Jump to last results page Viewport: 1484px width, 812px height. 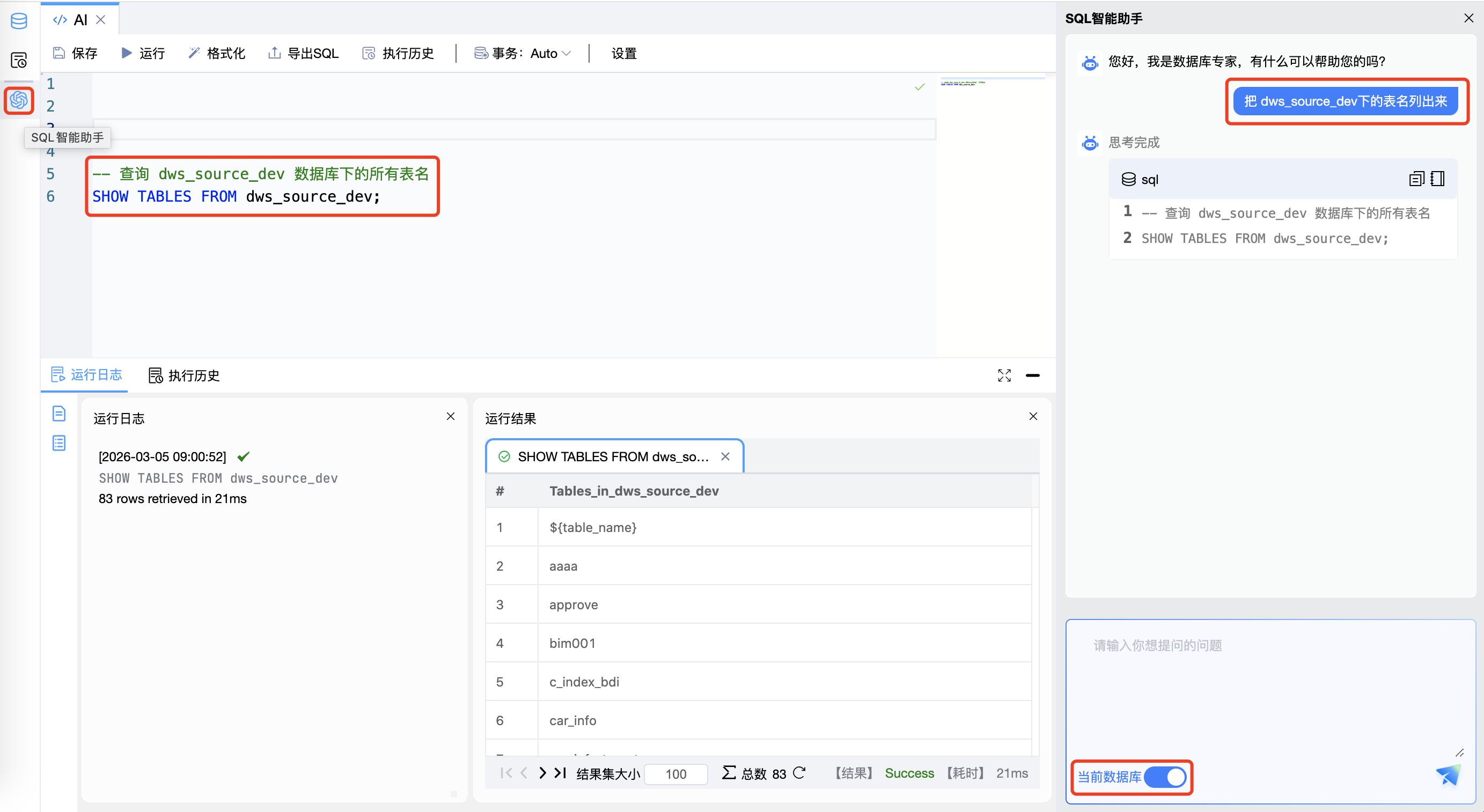coord(560,773)
